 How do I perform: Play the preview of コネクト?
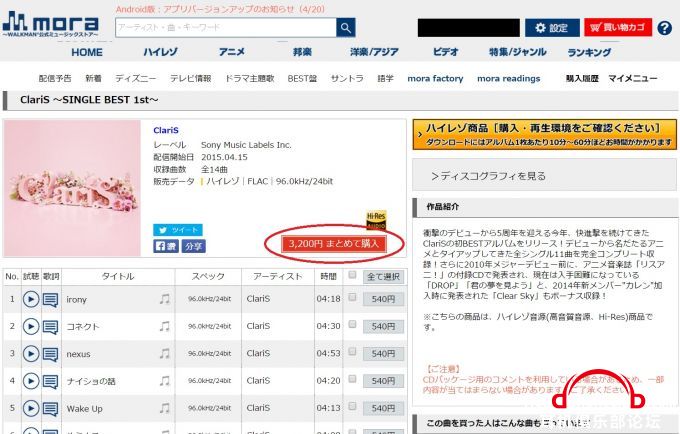31,326
